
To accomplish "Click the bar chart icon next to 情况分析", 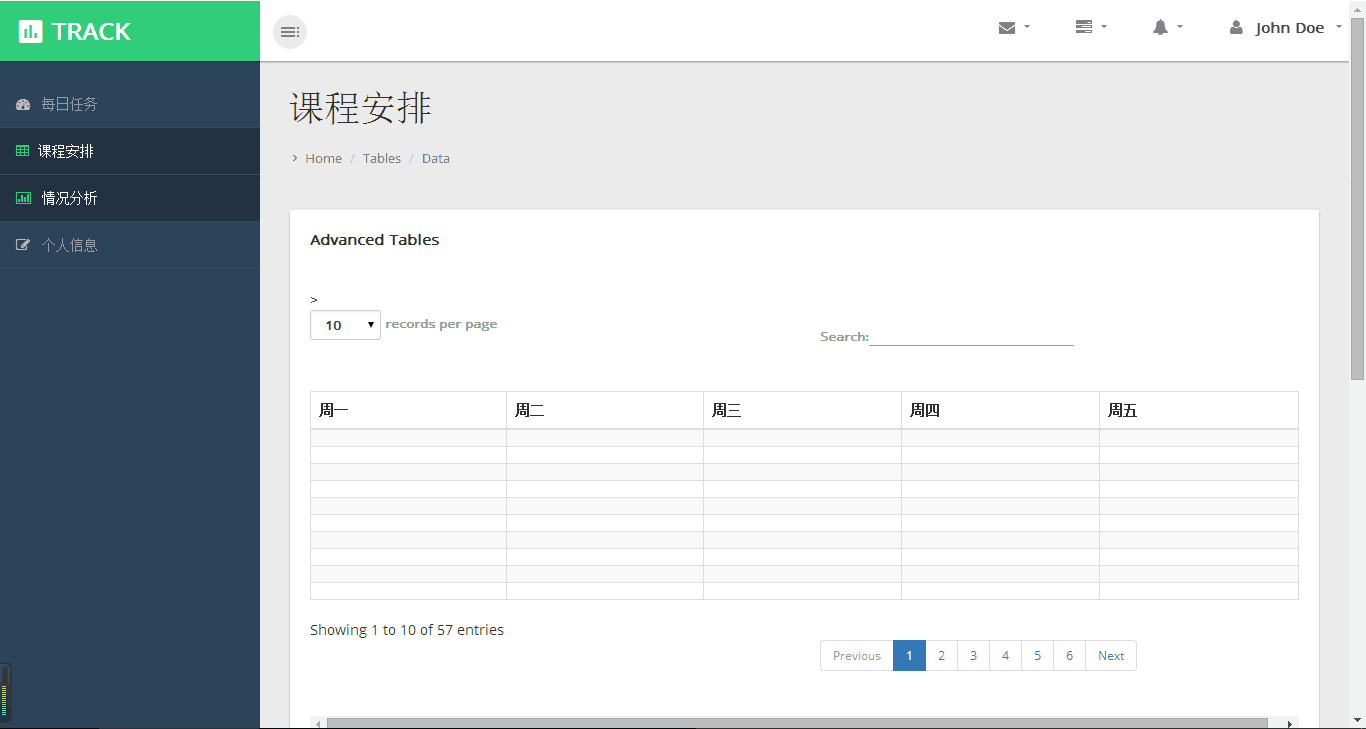I will 23,198.
